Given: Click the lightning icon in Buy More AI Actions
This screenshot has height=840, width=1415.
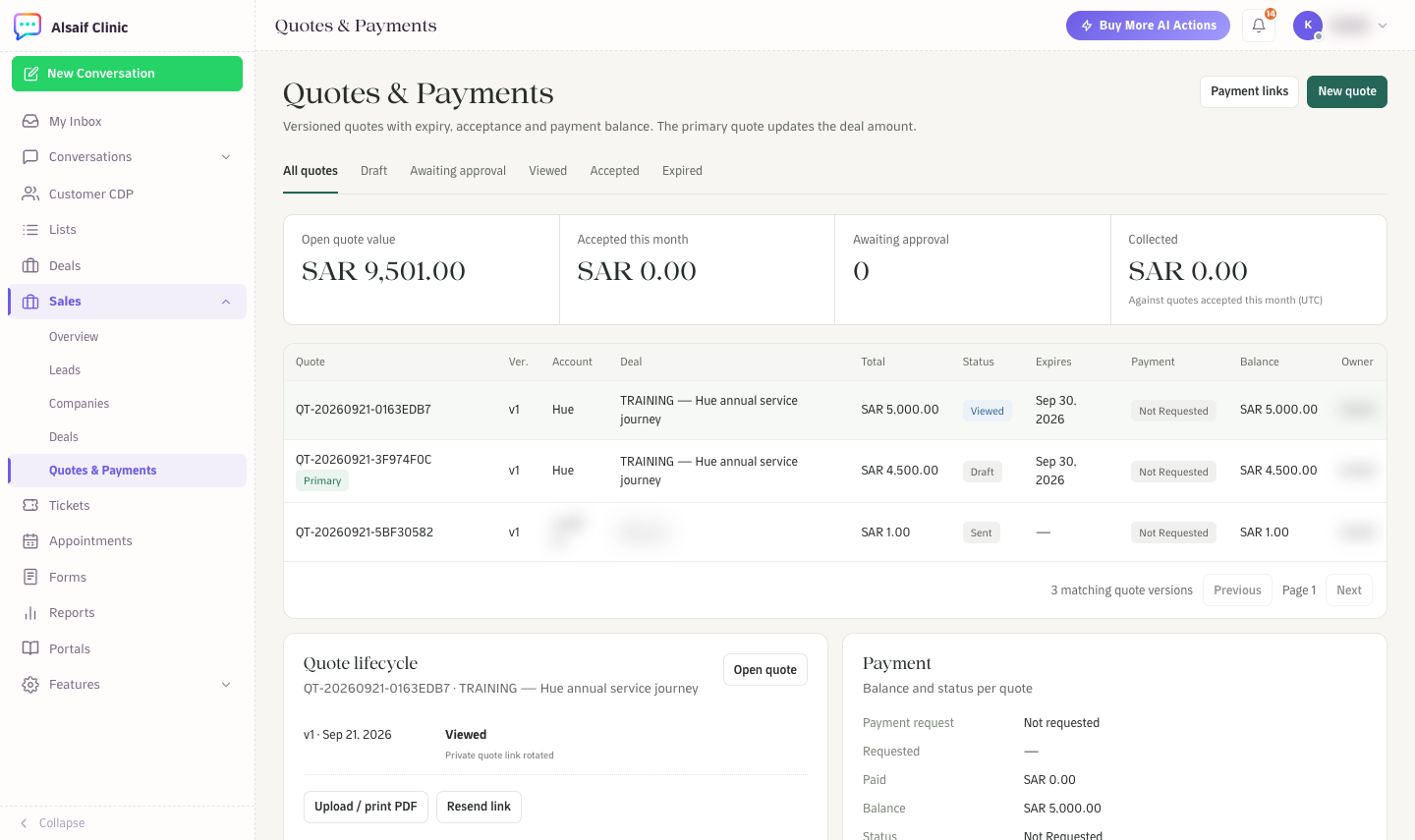Looking at the screenshot, I should click(x=1087, y=26).
